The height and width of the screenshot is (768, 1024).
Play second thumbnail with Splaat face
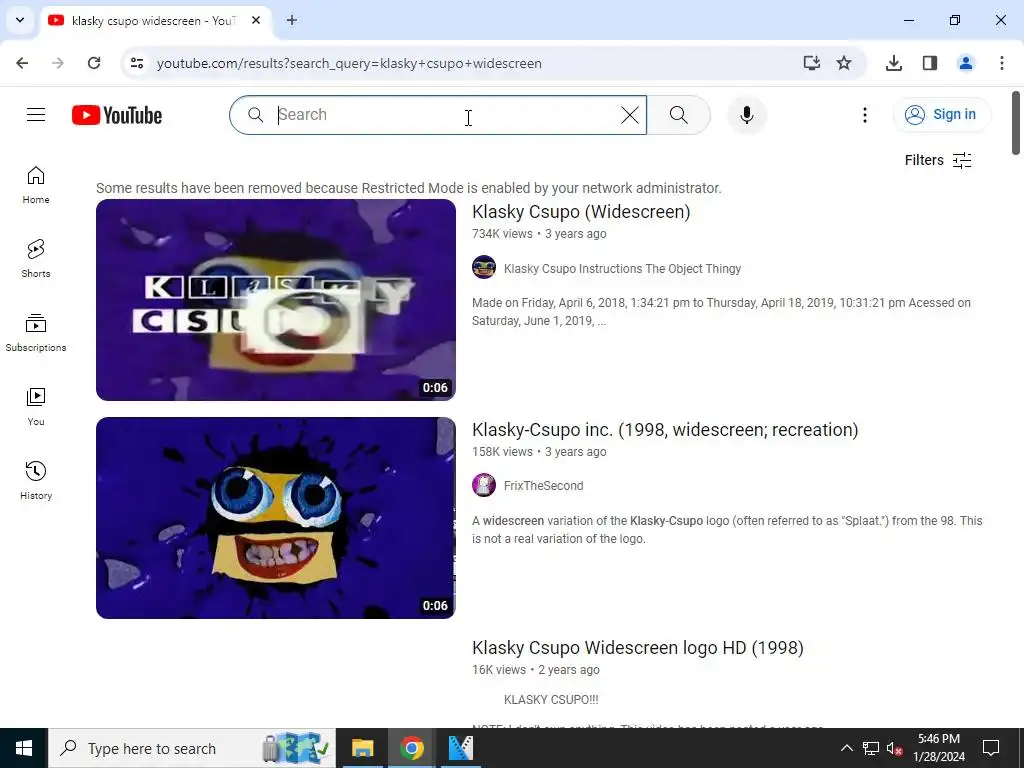coord(276,518)
